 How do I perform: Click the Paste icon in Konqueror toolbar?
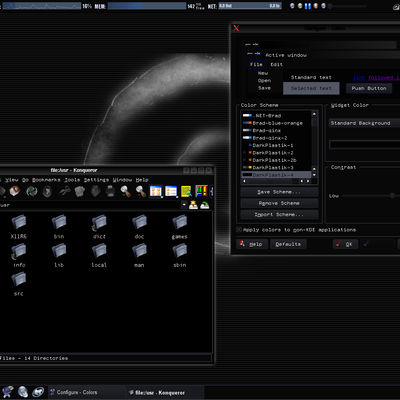tap(96, 191)
